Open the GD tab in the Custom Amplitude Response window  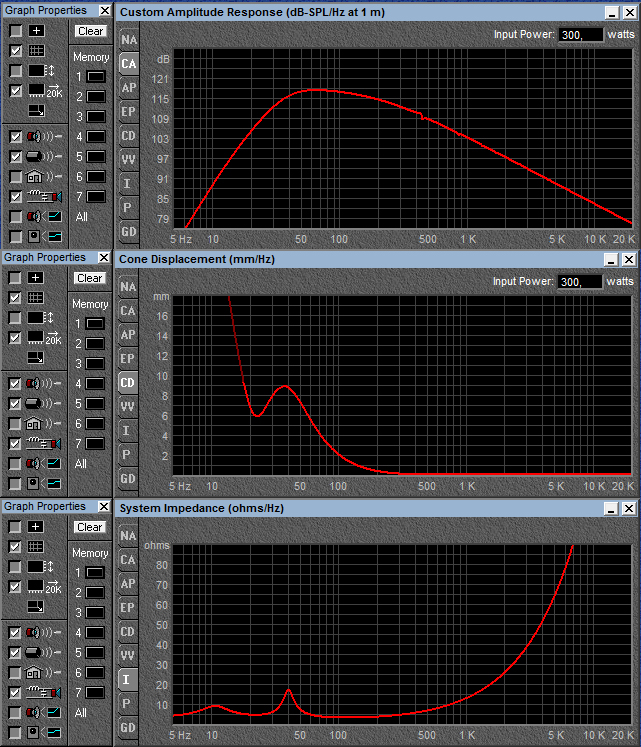click(x=128, y=232)
